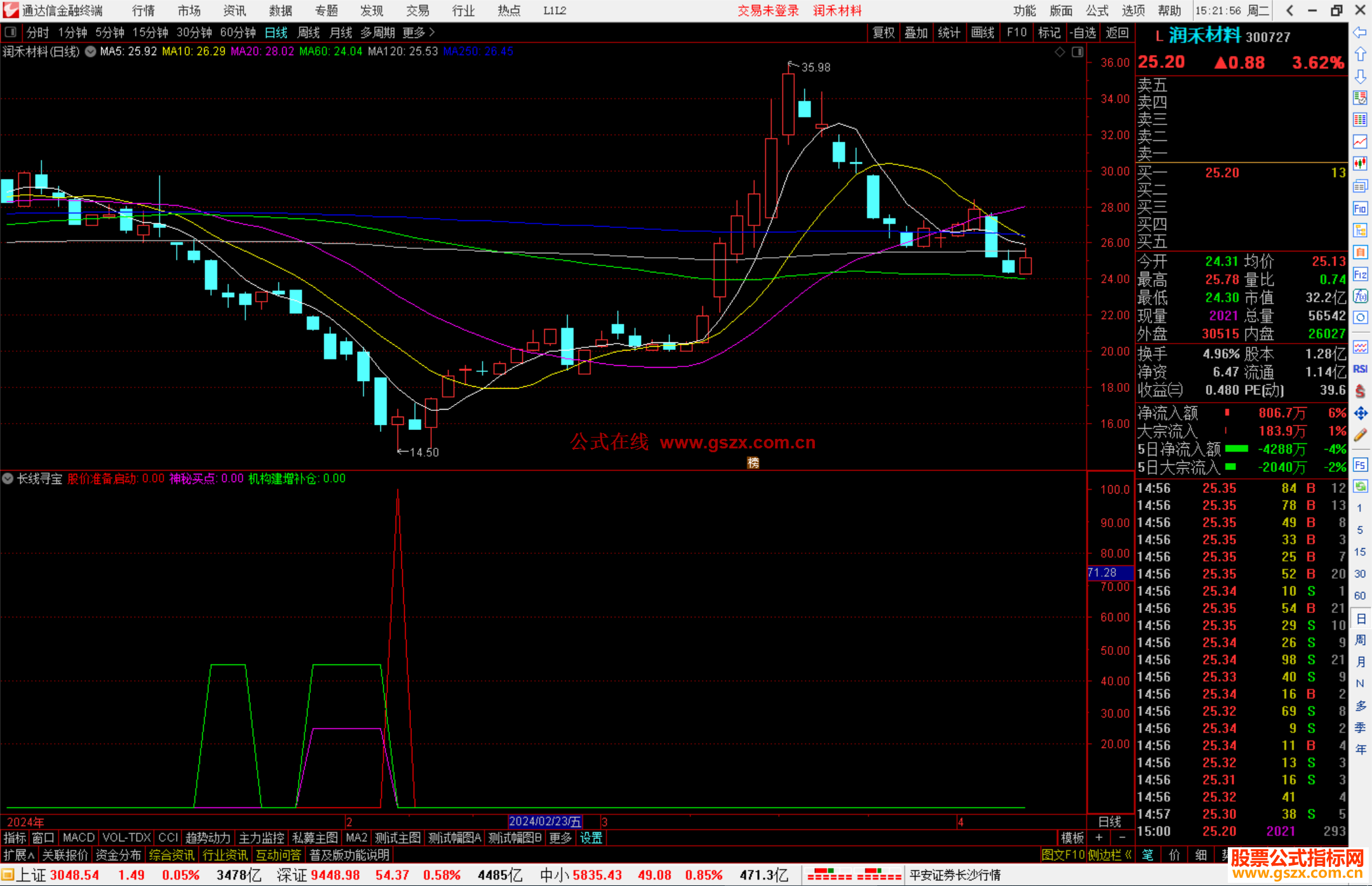Toggle the left panel square icon

[11, 32]
